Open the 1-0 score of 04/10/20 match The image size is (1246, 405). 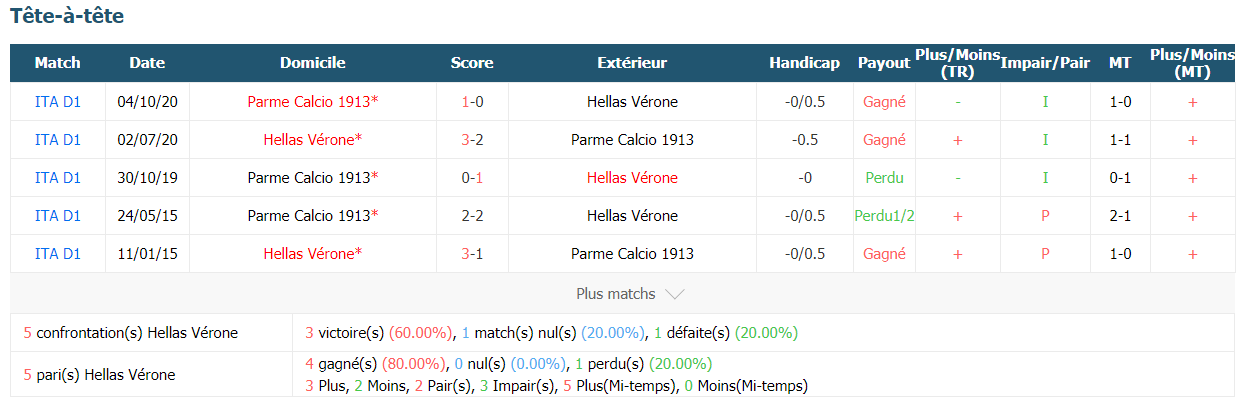click(x=472, y=102)
